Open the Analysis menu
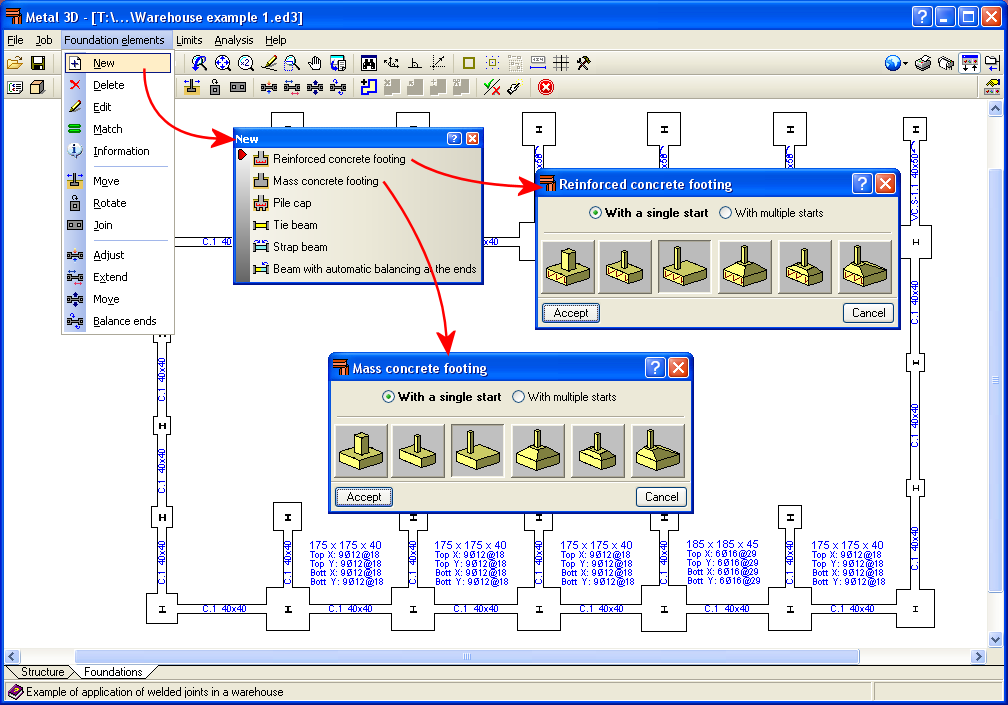The image size is (1008, 705). 233,40
